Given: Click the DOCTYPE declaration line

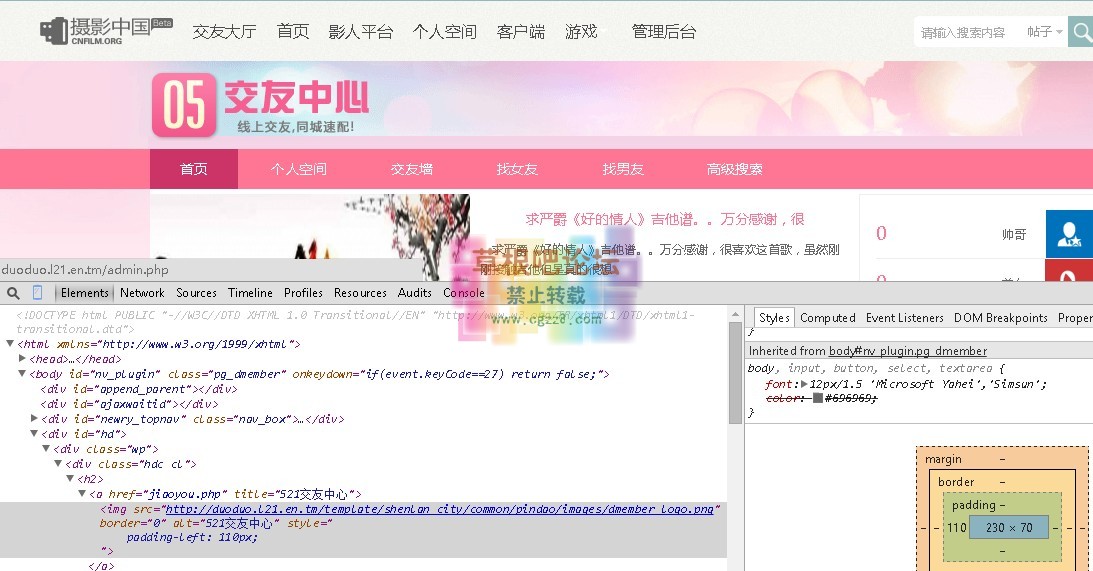Looking at the screenshot, I should pos(356,321).
